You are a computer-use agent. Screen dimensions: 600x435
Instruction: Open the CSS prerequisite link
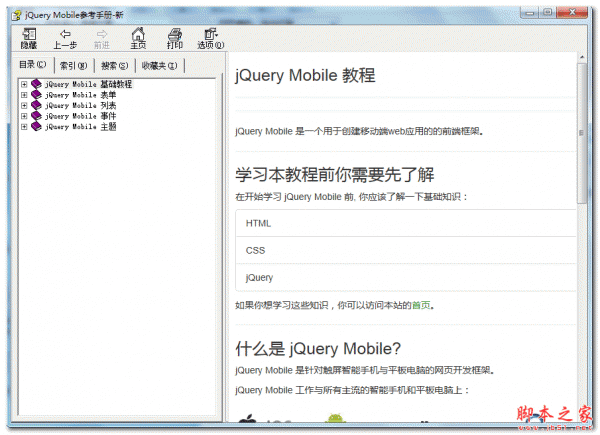(255, 251)
